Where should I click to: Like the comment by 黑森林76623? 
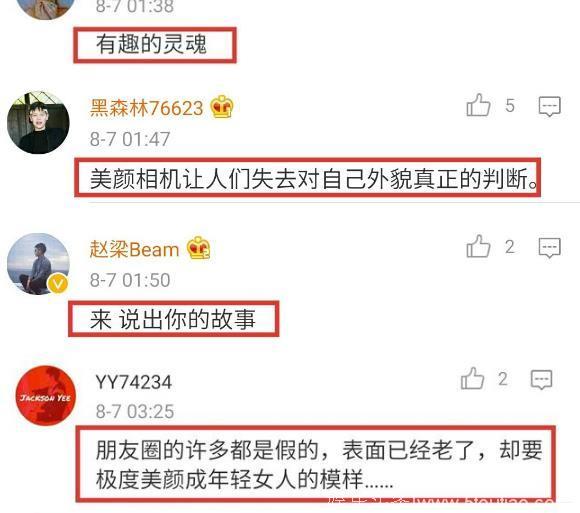[479, 105]
